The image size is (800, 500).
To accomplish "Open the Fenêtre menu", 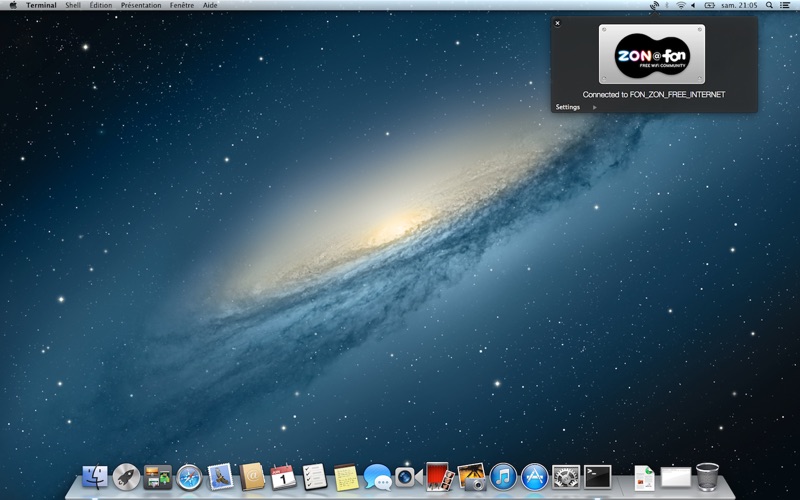I will [x=182, y=5].
